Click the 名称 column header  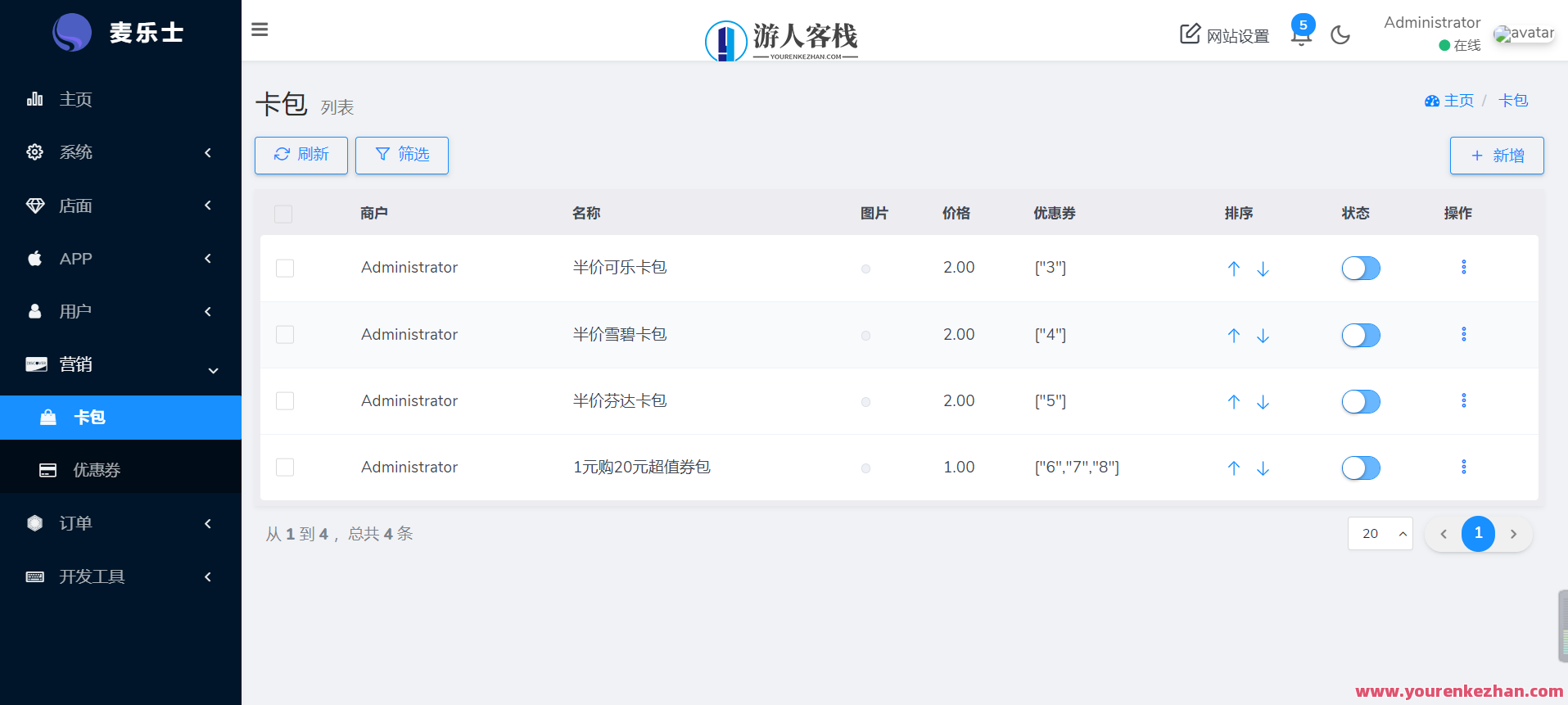(x=586, y=214)
